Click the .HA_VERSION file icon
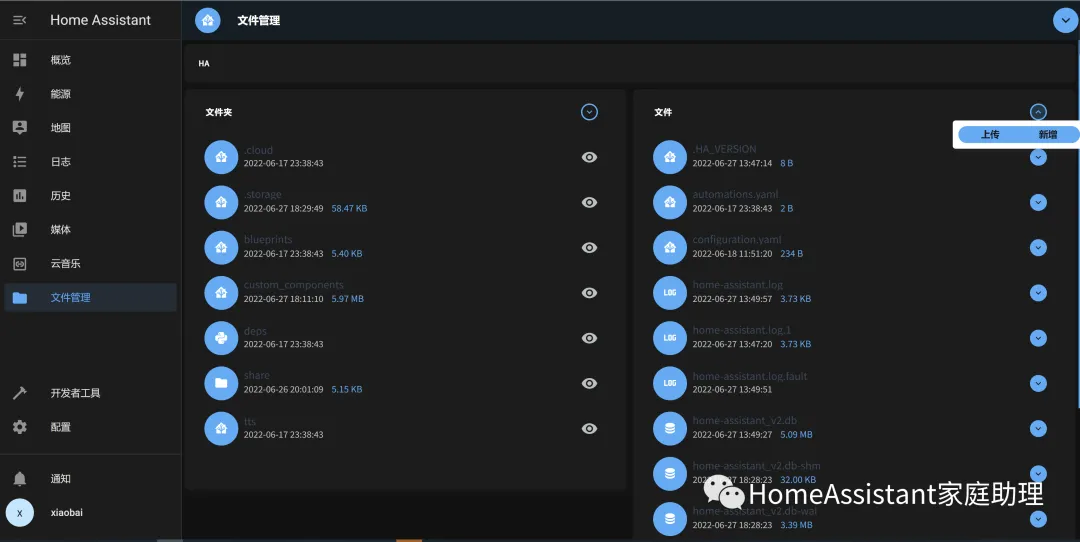This screenshot has height=542, width=1080. tap(670, 157)
